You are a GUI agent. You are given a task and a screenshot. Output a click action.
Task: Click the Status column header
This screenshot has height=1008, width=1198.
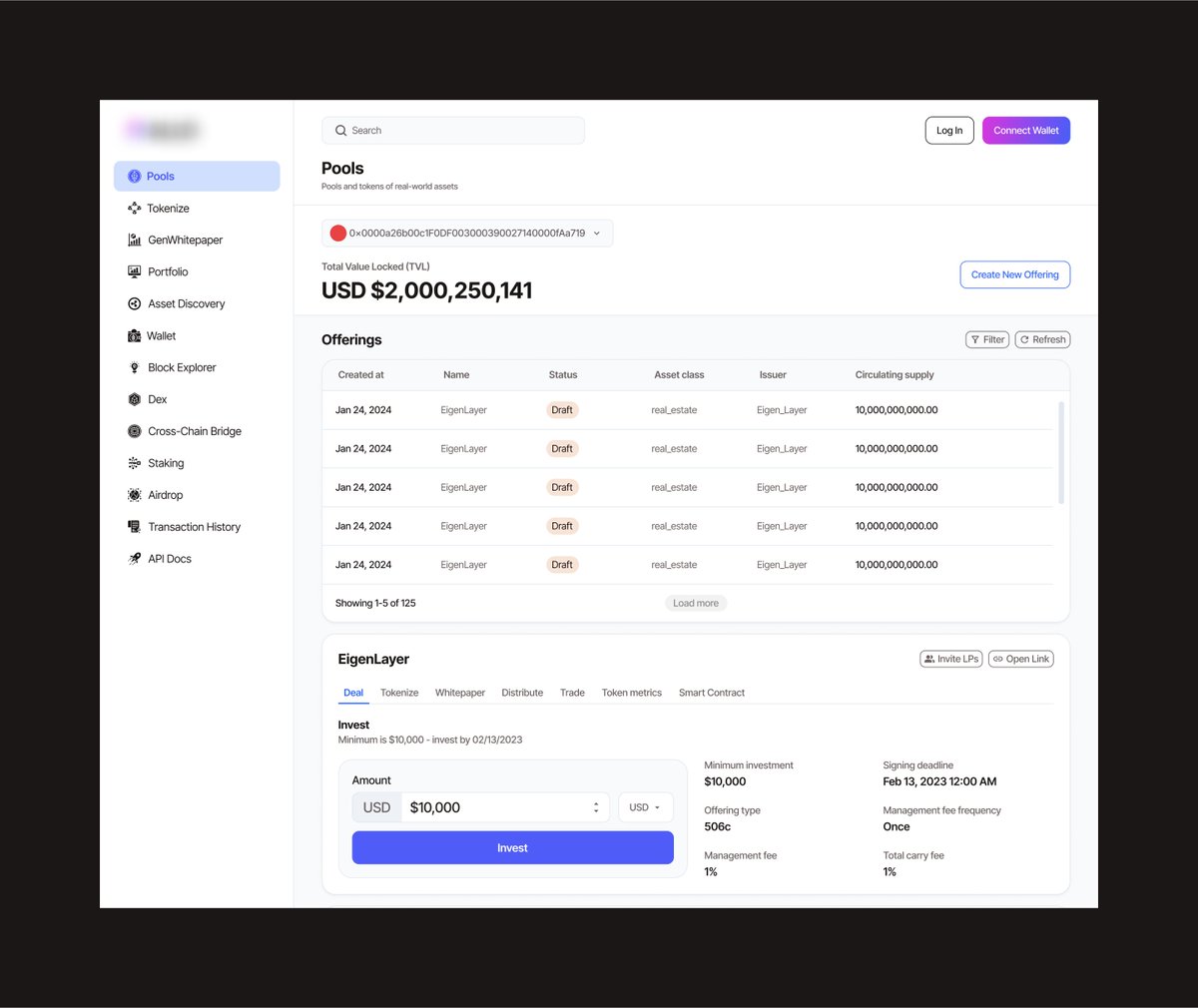click(x=563, y=375)
